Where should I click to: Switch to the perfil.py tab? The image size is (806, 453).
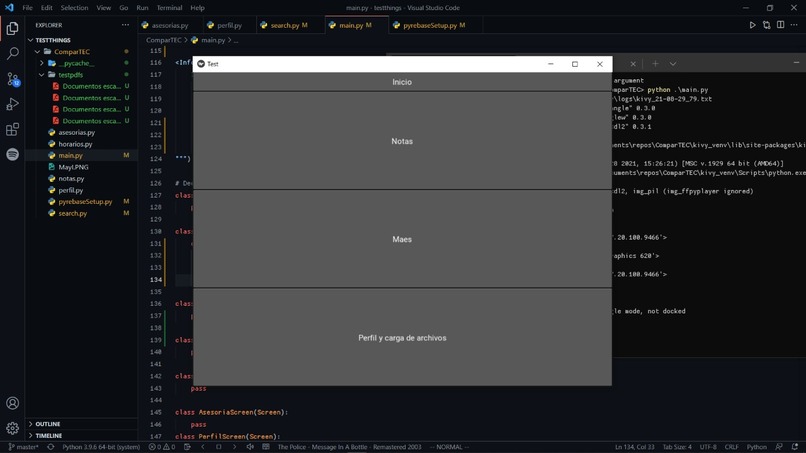pyautogui.click(x=229, y=25)
